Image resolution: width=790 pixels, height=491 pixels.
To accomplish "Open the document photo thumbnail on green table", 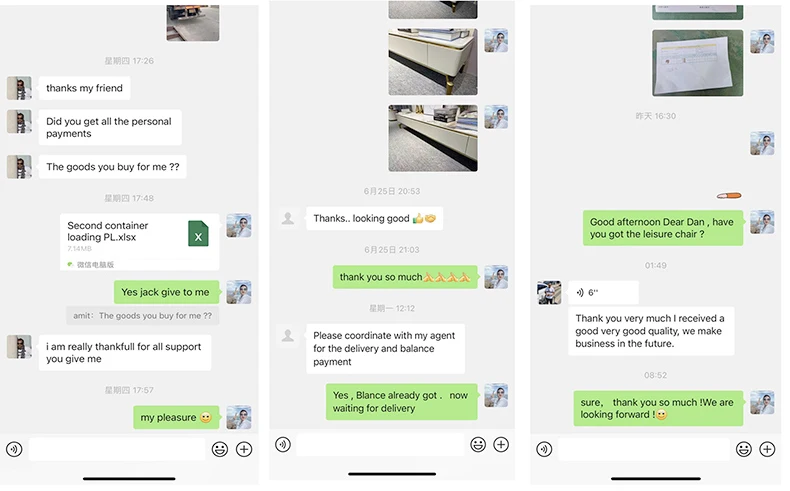I will [697, 63].
